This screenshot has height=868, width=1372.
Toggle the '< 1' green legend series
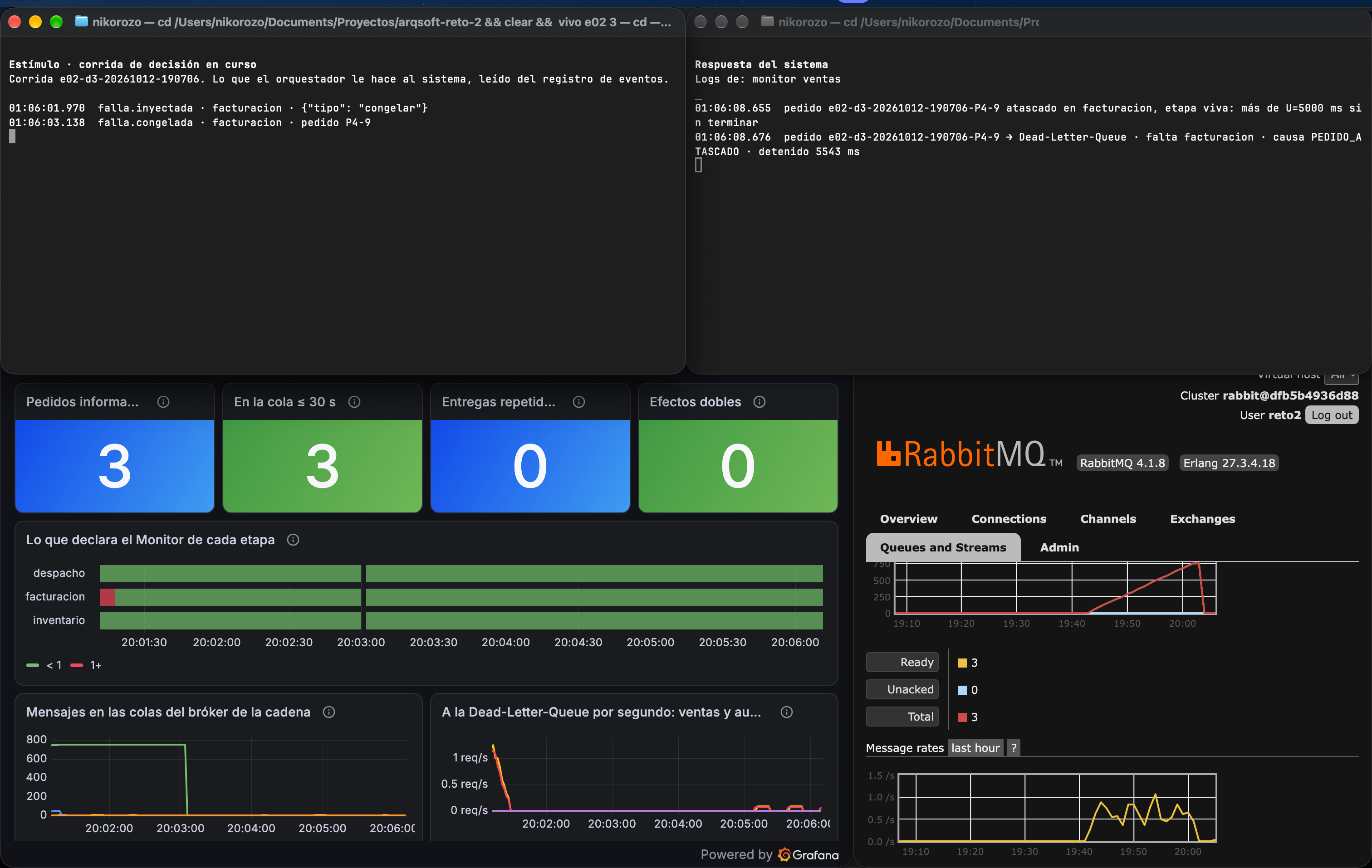click(44, 665)
